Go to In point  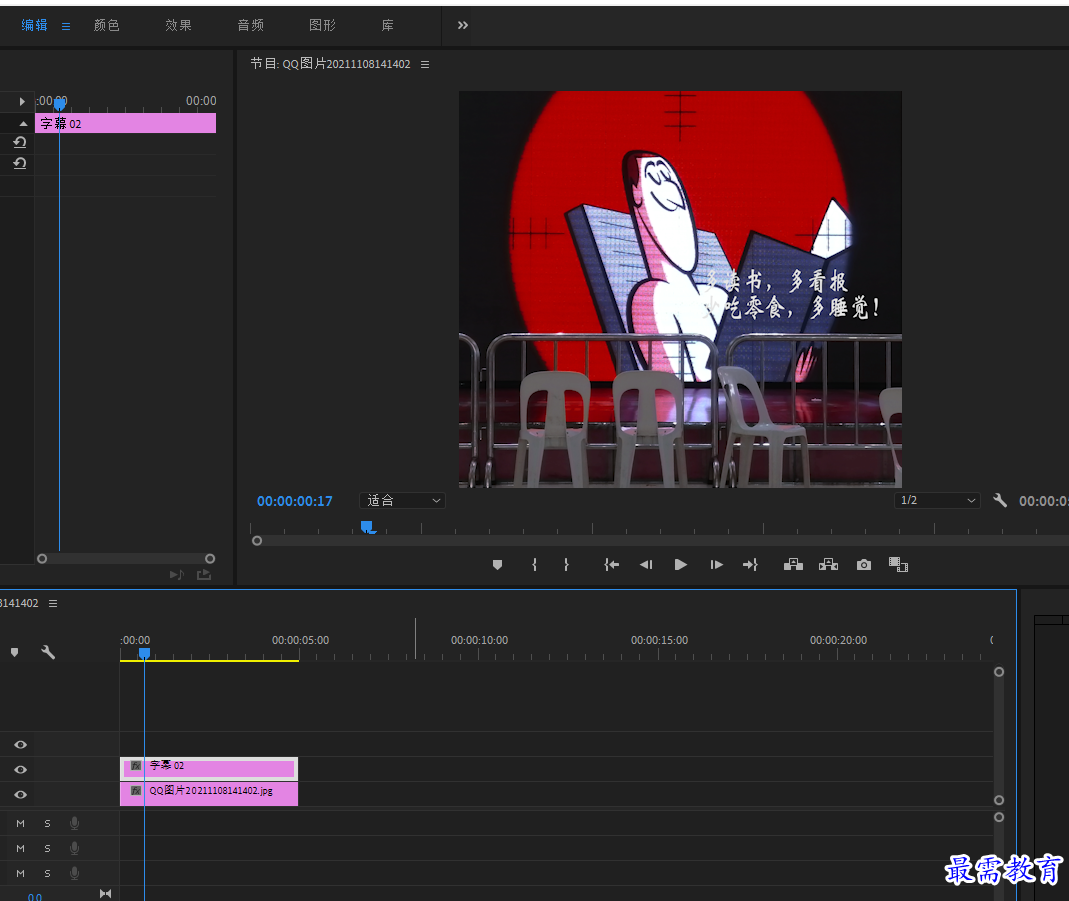pyautogui.click(x=612, y=565)
